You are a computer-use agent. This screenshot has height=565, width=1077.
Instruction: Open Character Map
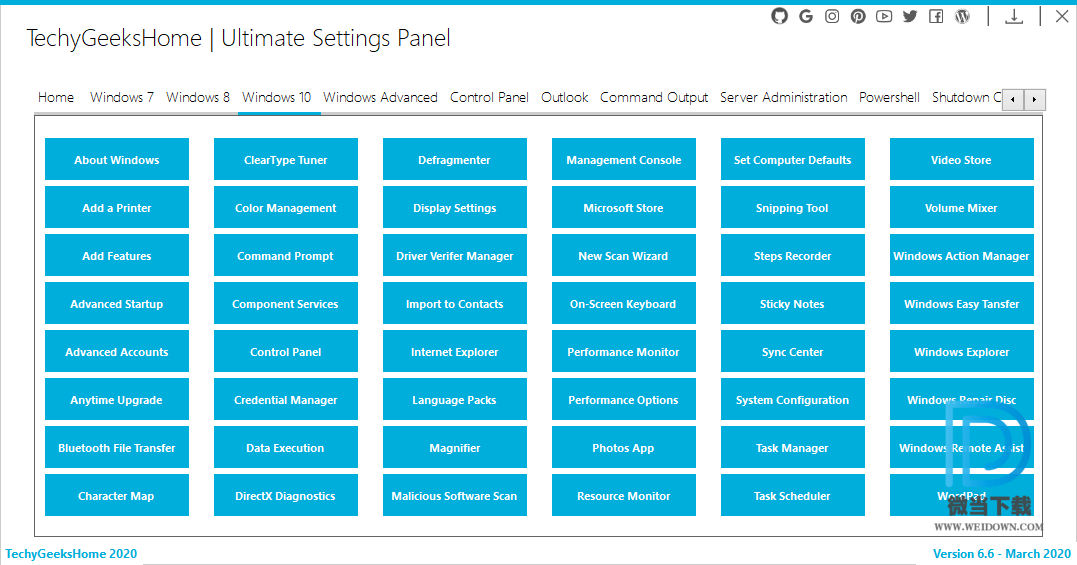tap(117, 496)
